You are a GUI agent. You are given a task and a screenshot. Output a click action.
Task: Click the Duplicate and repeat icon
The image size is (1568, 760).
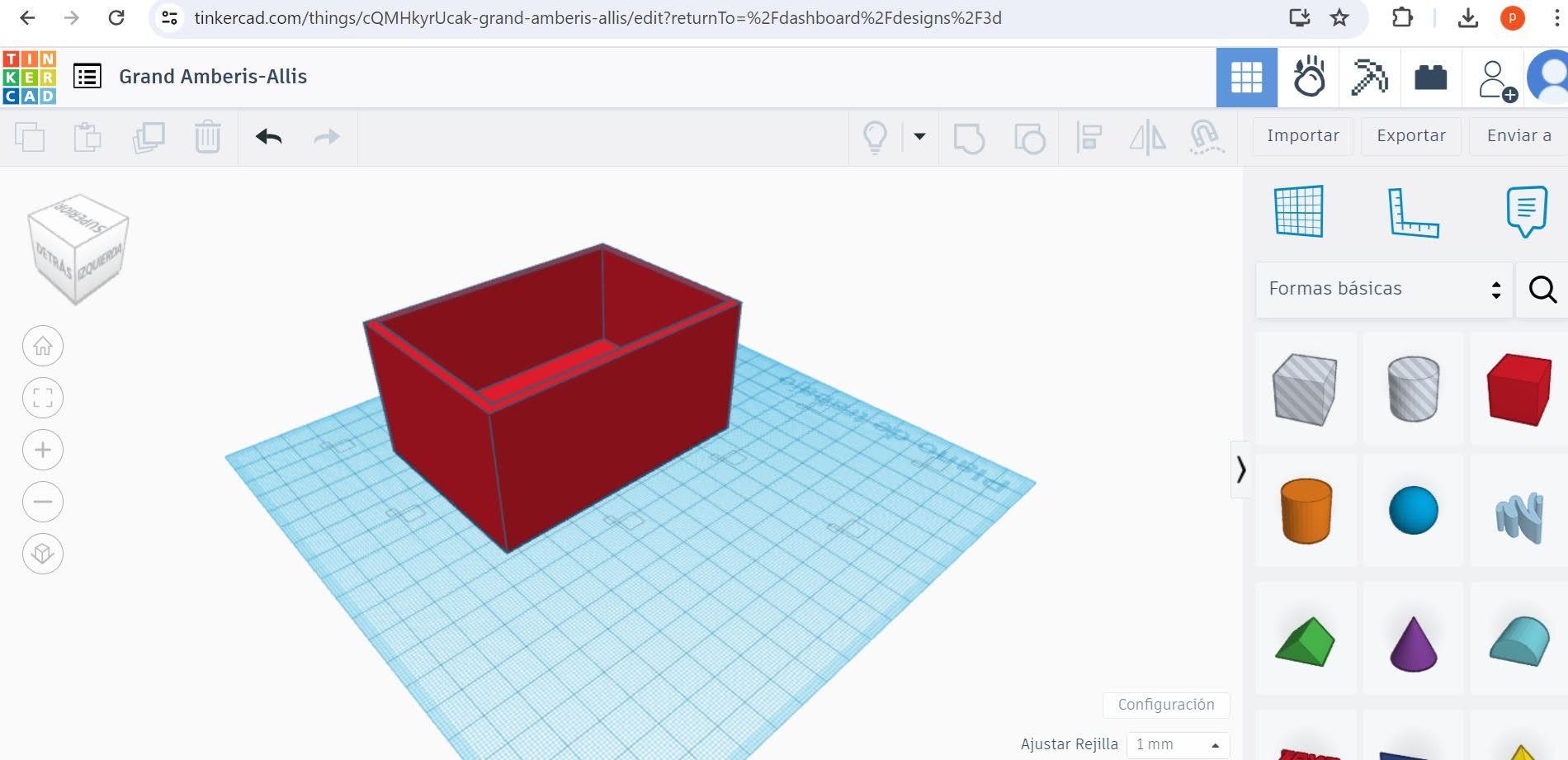[x=149, y=137]
